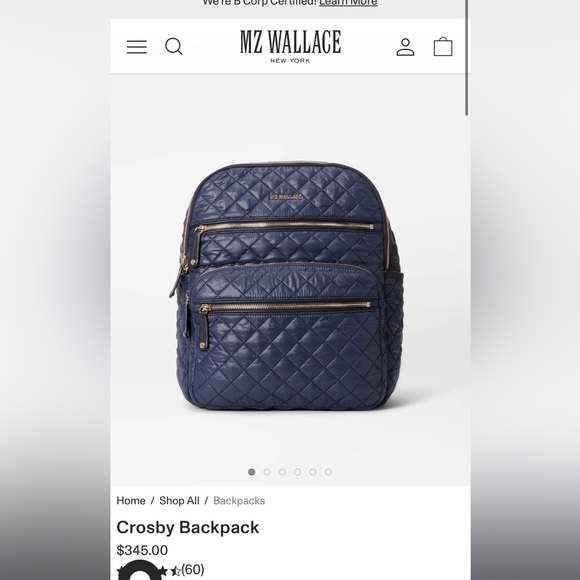Image resolution: width=580 pixels, height=580 pixels.
Task: Open the hamburger navigation menu
Action: point(136,47)
